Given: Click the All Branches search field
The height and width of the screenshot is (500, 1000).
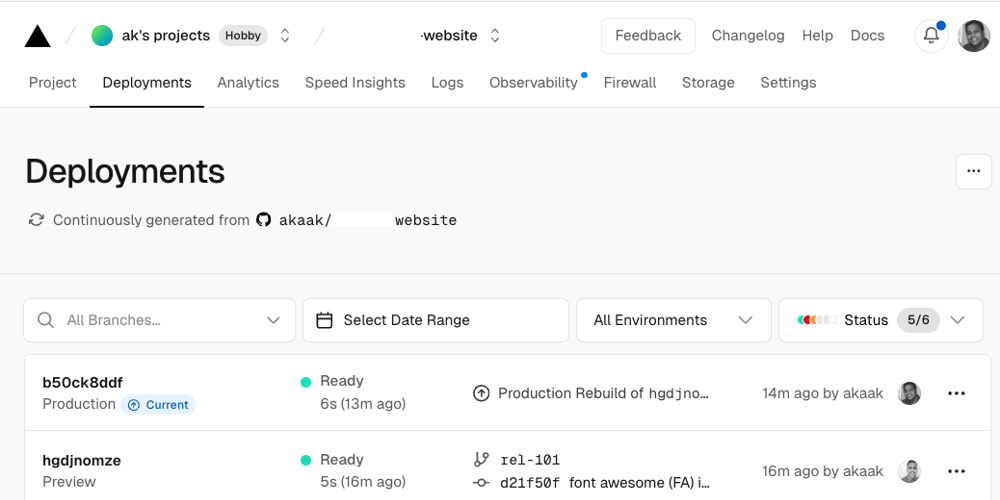Looking at the screenshot, I should tap(159, 320).
